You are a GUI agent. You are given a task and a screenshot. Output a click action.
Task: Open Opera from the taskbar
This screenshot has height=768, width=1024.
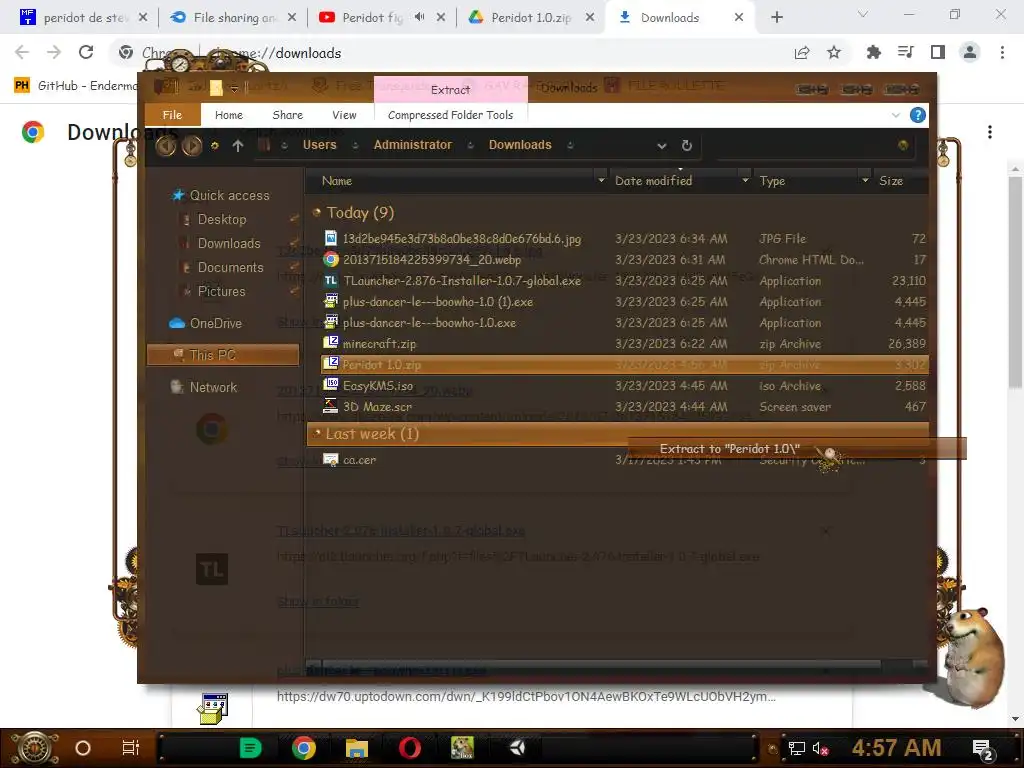pos(410,748)
